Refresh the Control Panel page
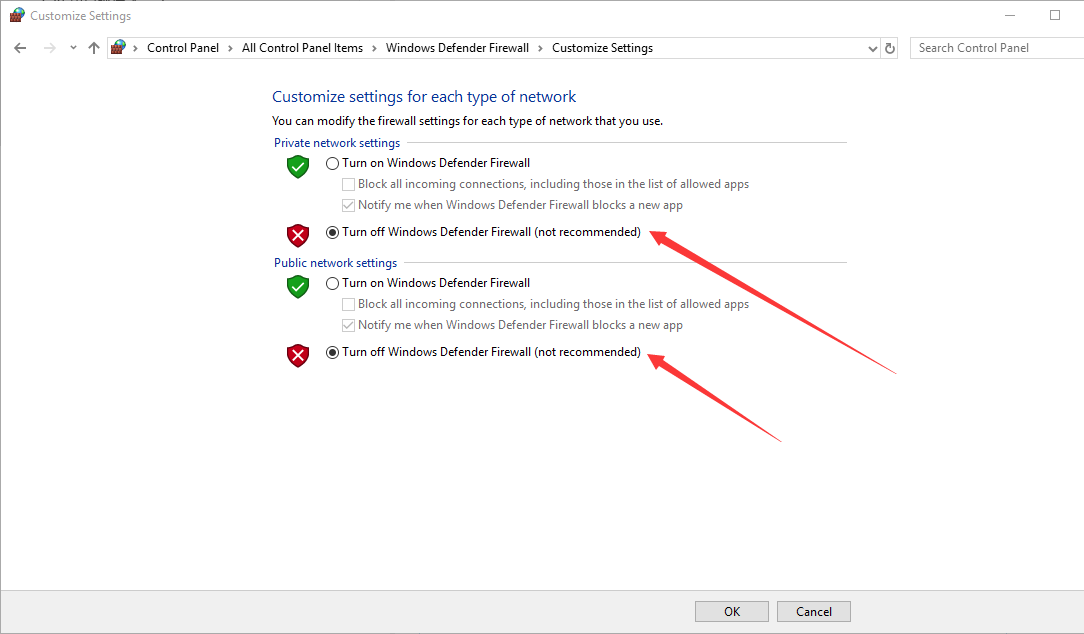 click(x=890, y=48)
